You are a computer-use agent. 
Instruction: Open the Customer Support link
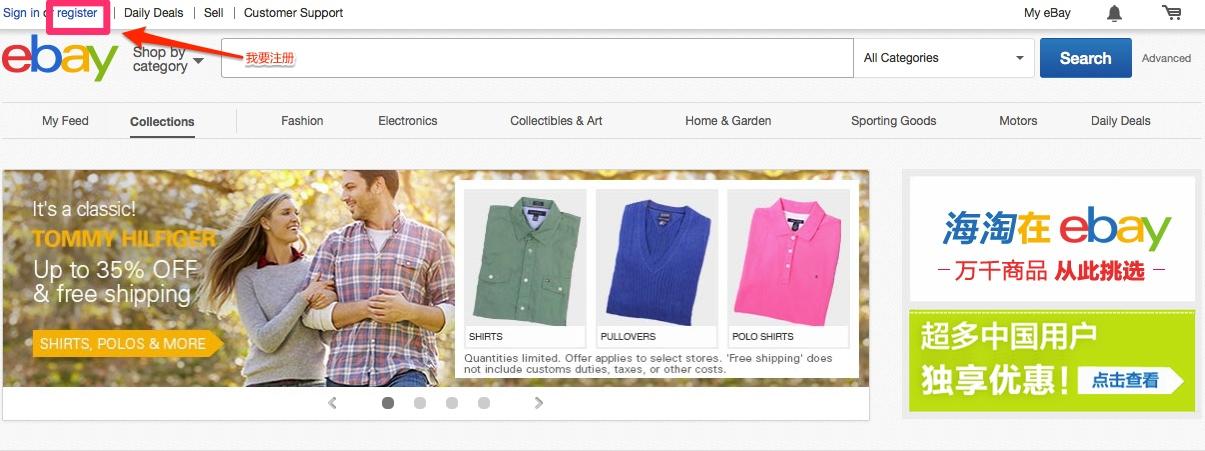pos(293,13)
